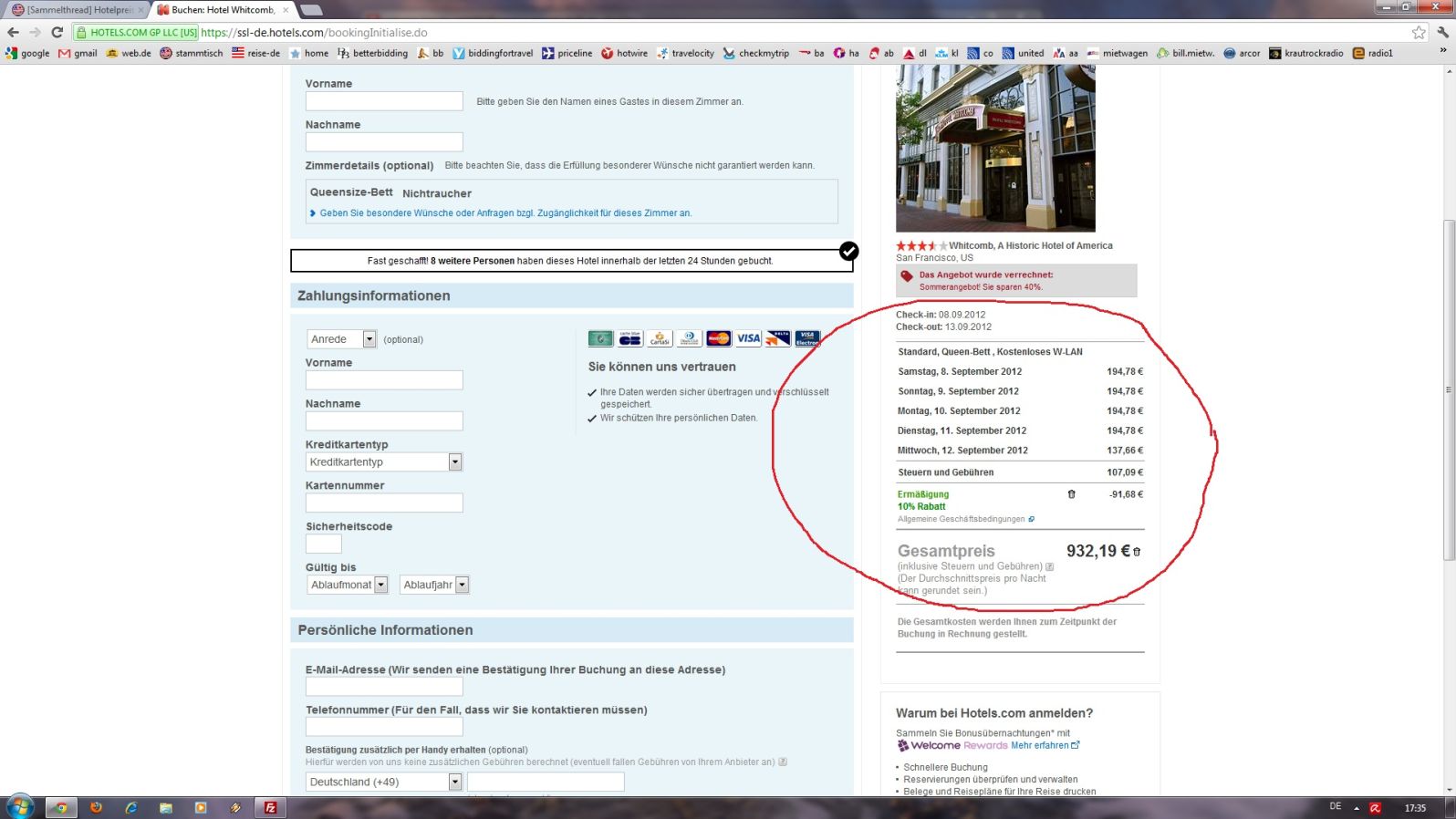This screenshot has width=1456, height=819.
Task: Launch Firefox from the taskbar
Action: click(96, 807)
